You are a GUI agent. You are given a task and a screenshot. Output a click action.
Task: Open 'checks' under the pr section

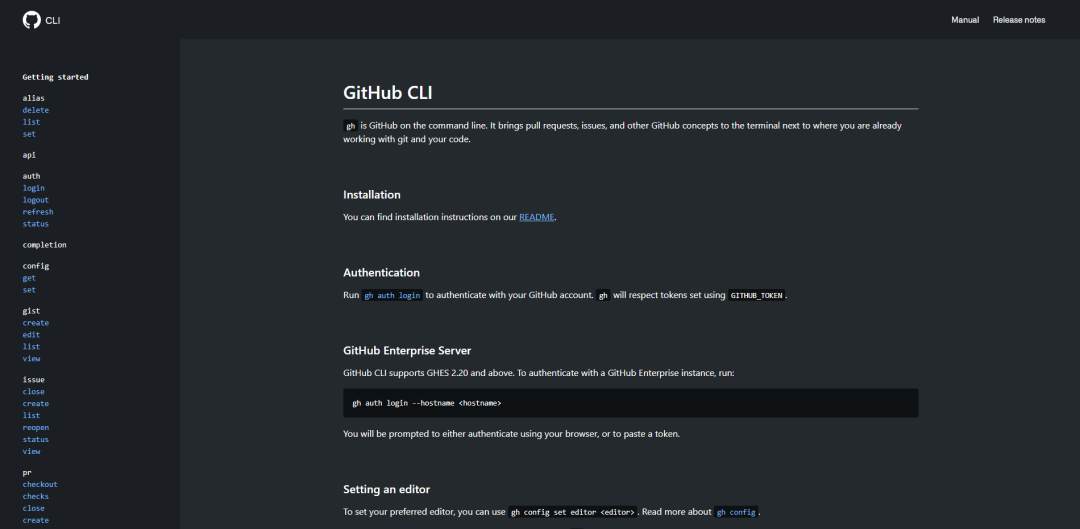[x=36, y=496]
